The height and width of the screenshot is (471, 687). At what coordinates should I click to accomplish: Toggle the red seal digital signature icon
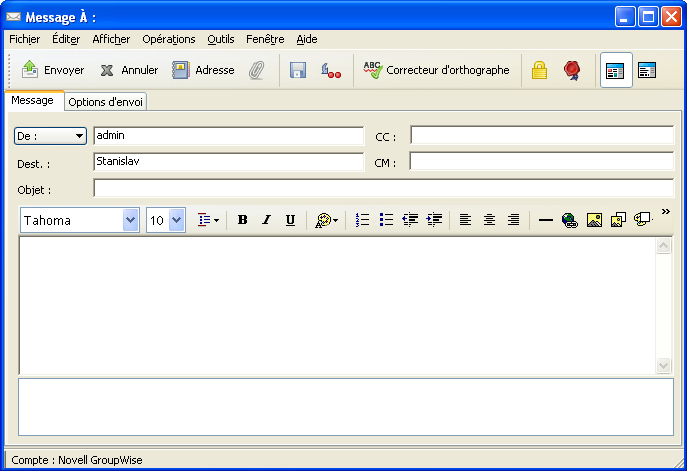point(572,70)
